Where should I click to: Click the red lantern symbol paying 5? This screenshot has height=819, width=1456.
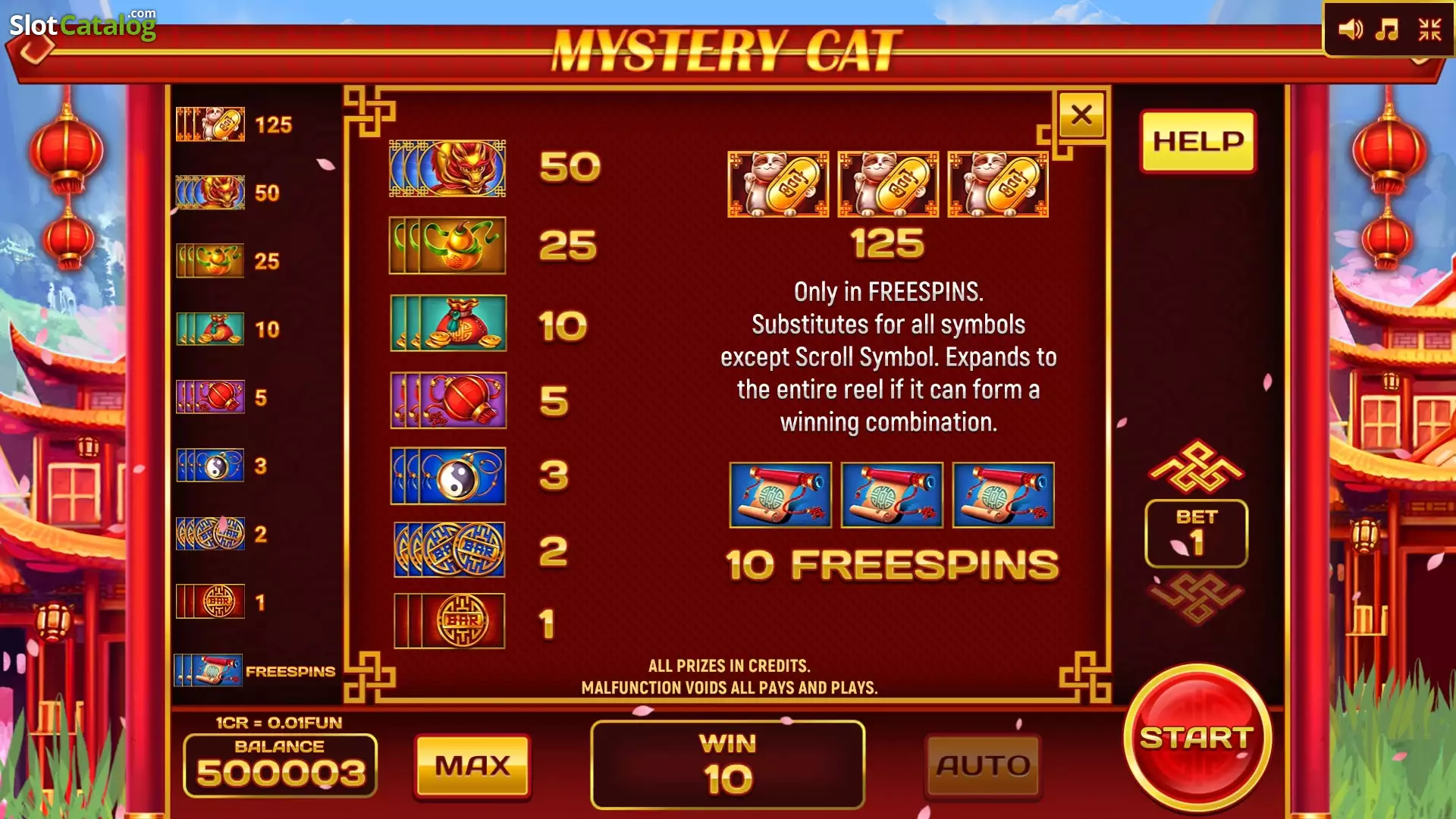point(448,400)
